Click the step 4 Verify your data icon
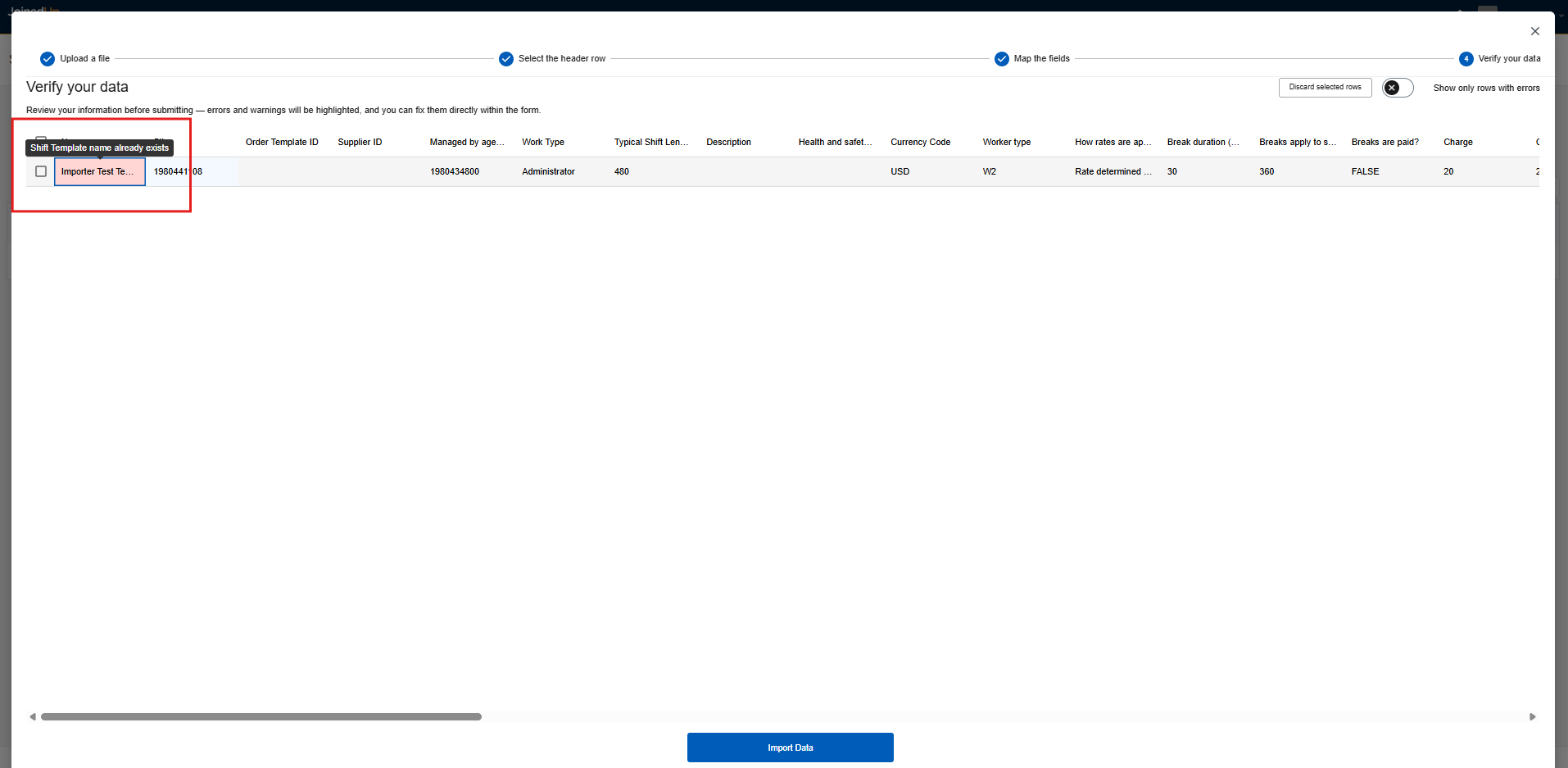 [1466, 59]
